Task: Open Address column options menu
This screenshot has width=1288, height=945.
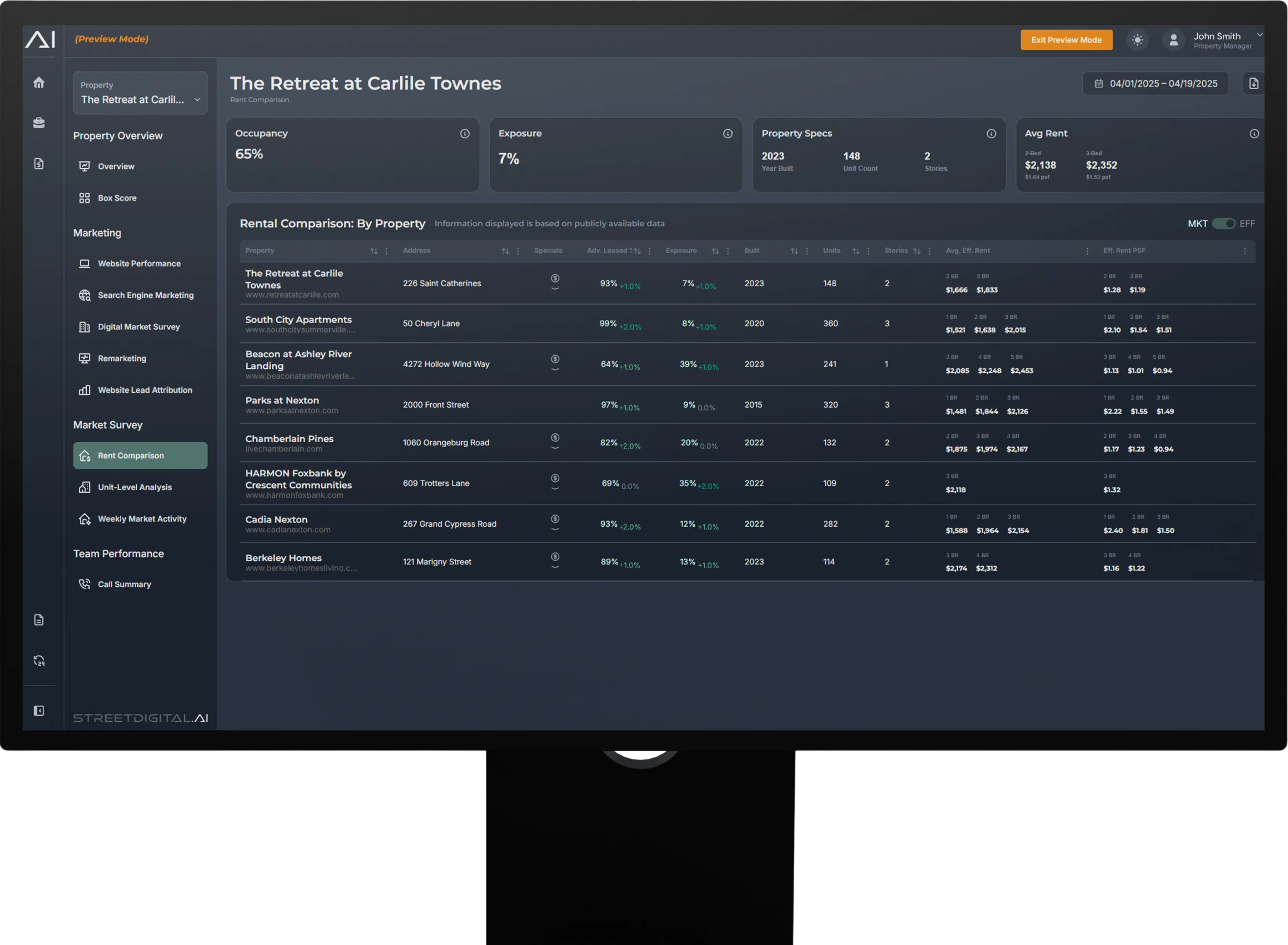Action: [518, 251]
